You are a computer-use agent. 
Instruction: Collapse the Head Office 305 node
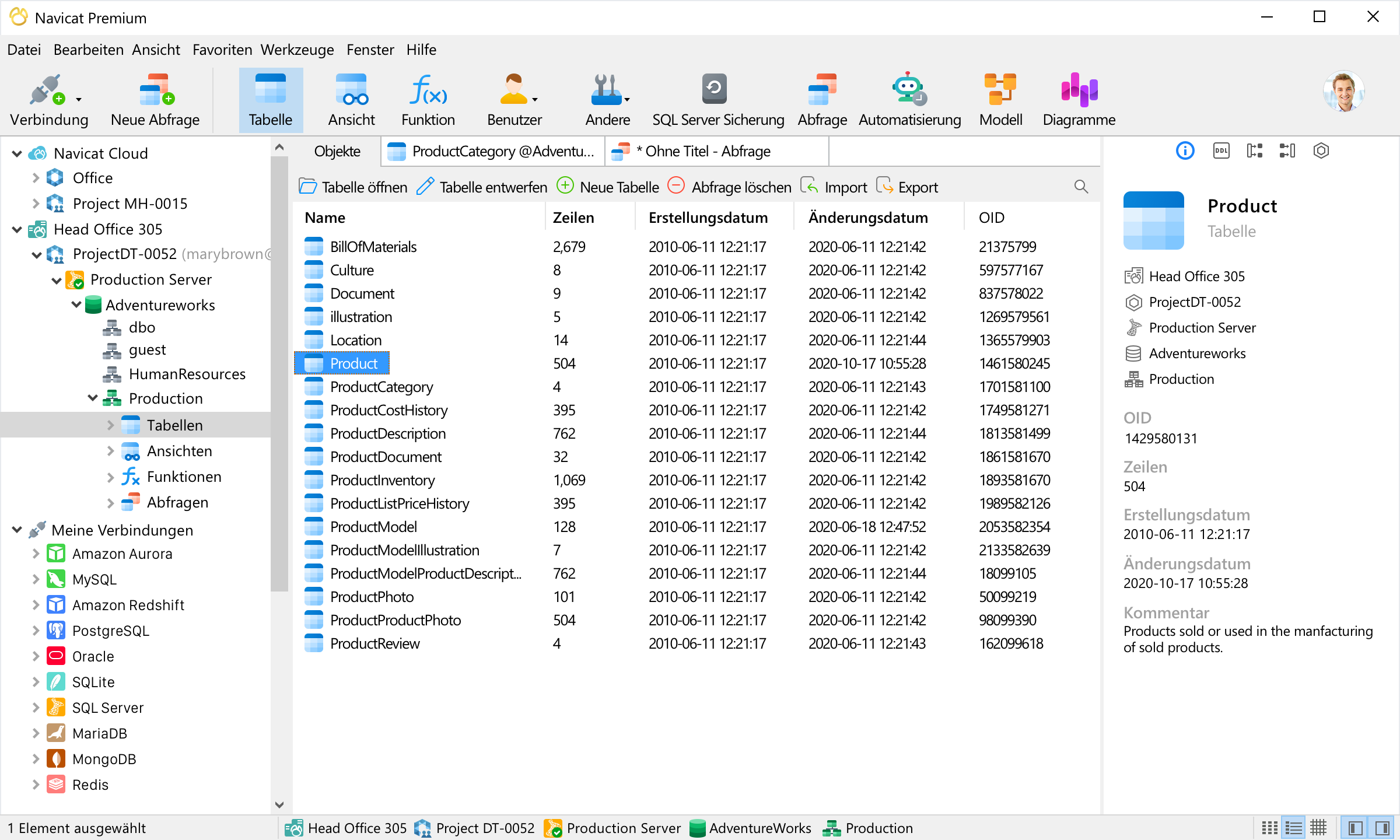pyautogui.click(x=17, y=229)
